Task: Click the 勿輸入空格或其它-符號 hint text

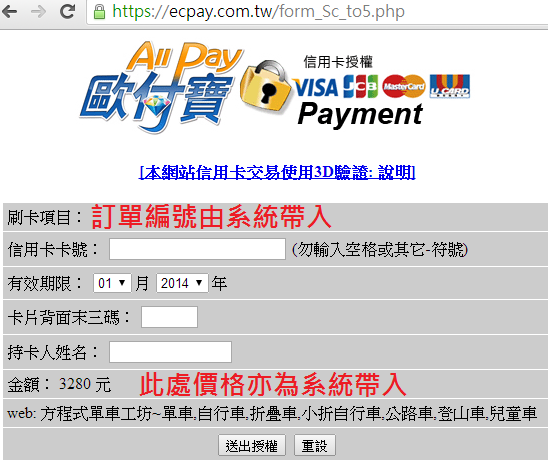Action: point(380,250)
